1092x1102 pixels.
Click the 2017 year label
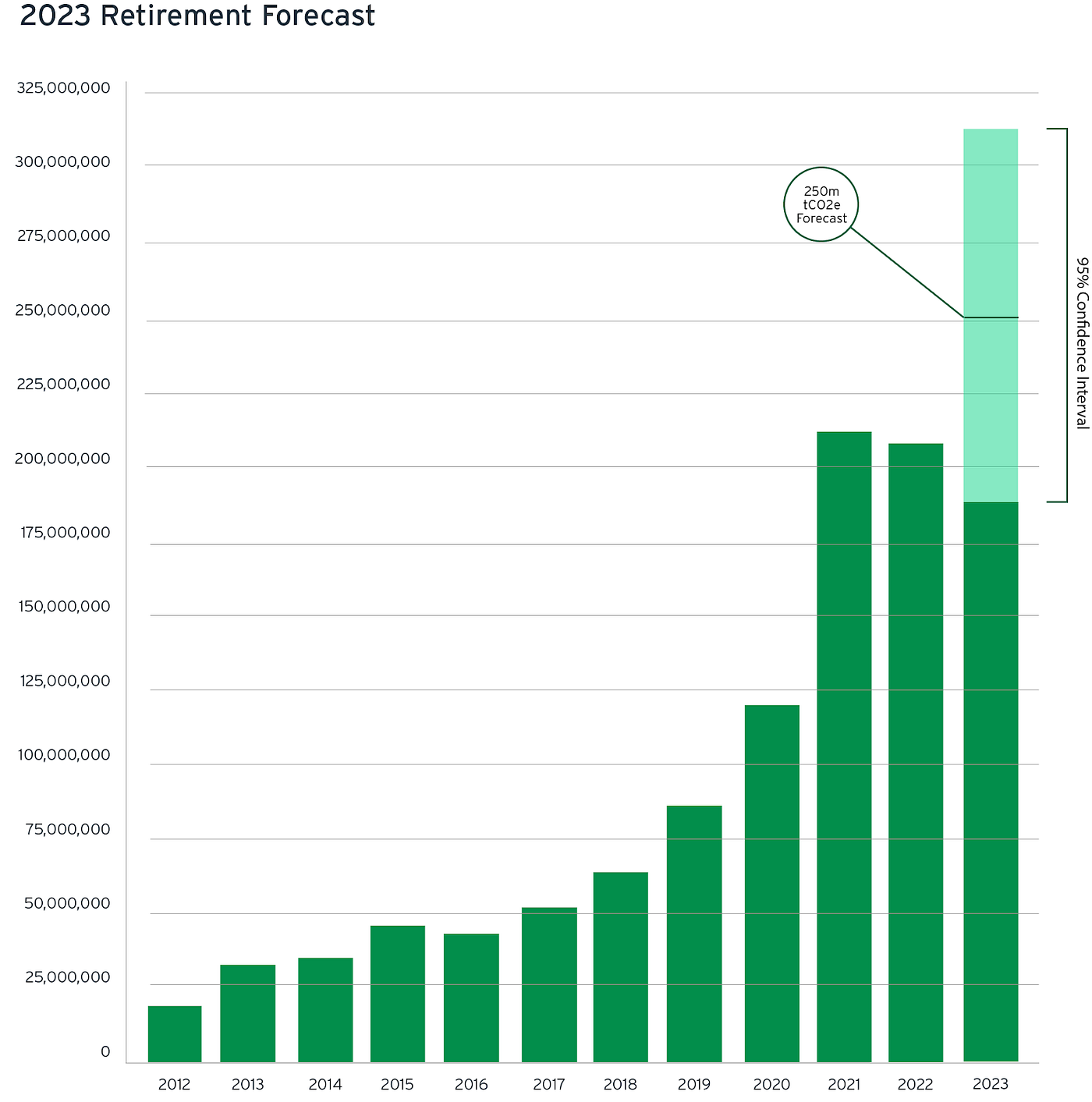point(548,1084)
